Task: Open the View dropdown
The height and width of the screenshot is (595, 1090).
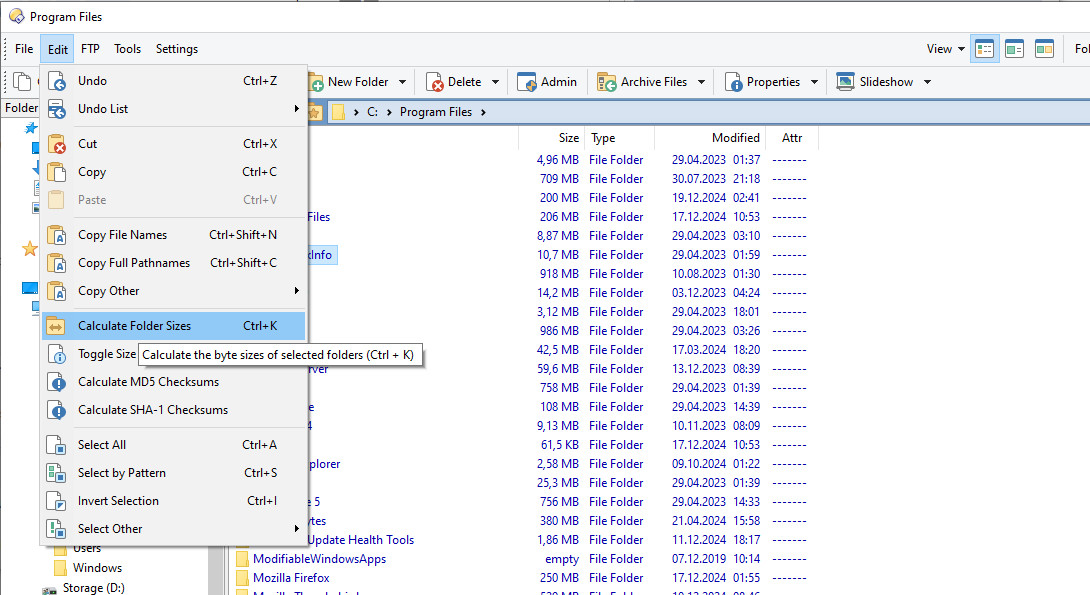Action: pos(945,49)
